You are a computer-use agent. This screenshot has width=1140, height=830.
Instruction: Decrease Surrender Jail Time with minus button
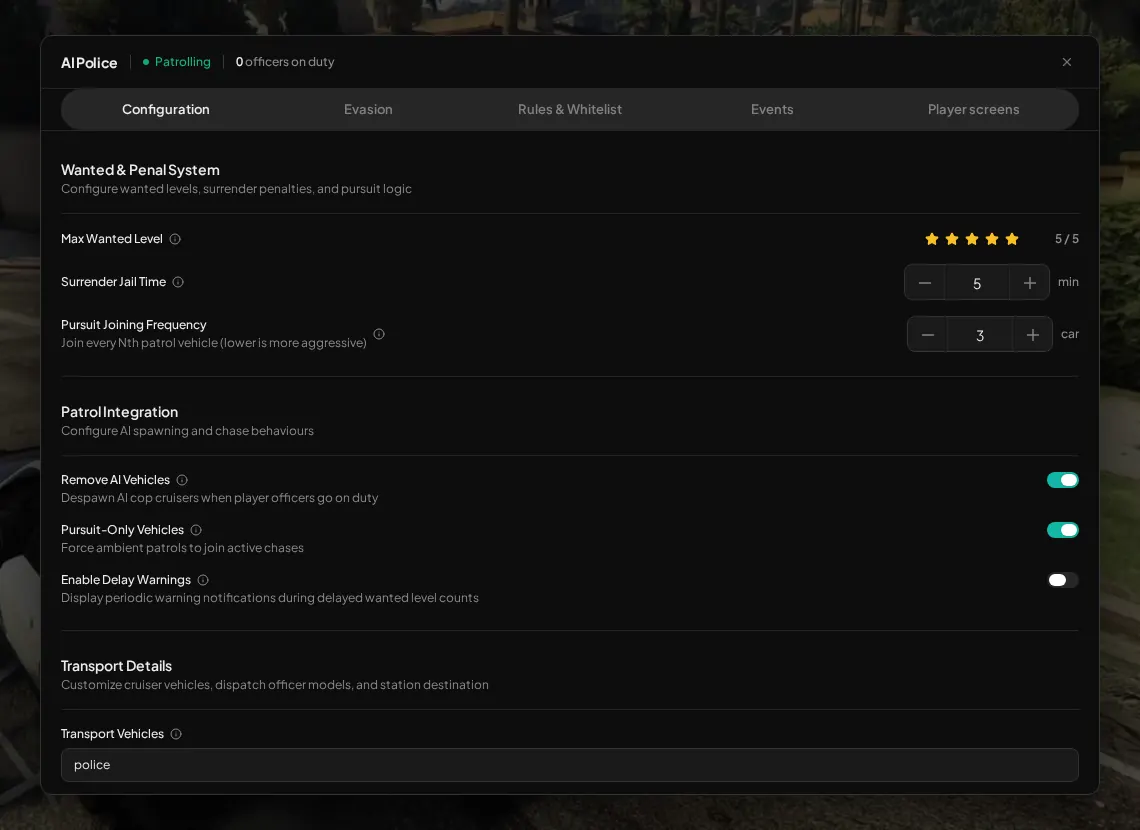(925, 283)
